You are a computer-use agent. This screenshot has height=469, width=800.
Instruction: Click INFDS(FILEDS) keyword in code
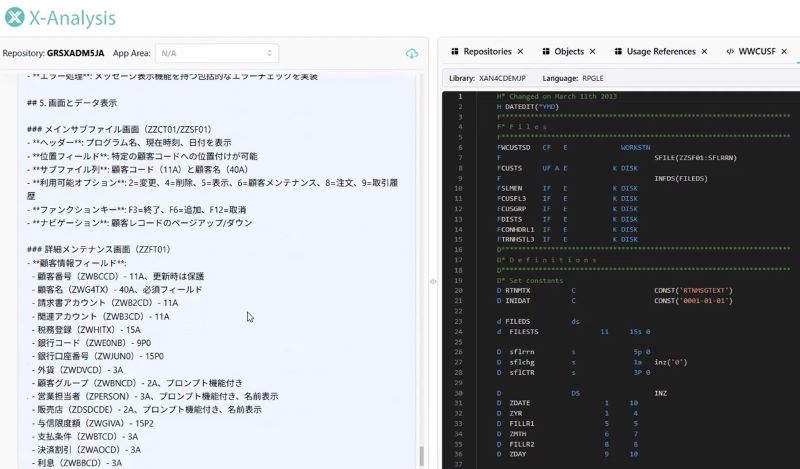tap(681, 179)
